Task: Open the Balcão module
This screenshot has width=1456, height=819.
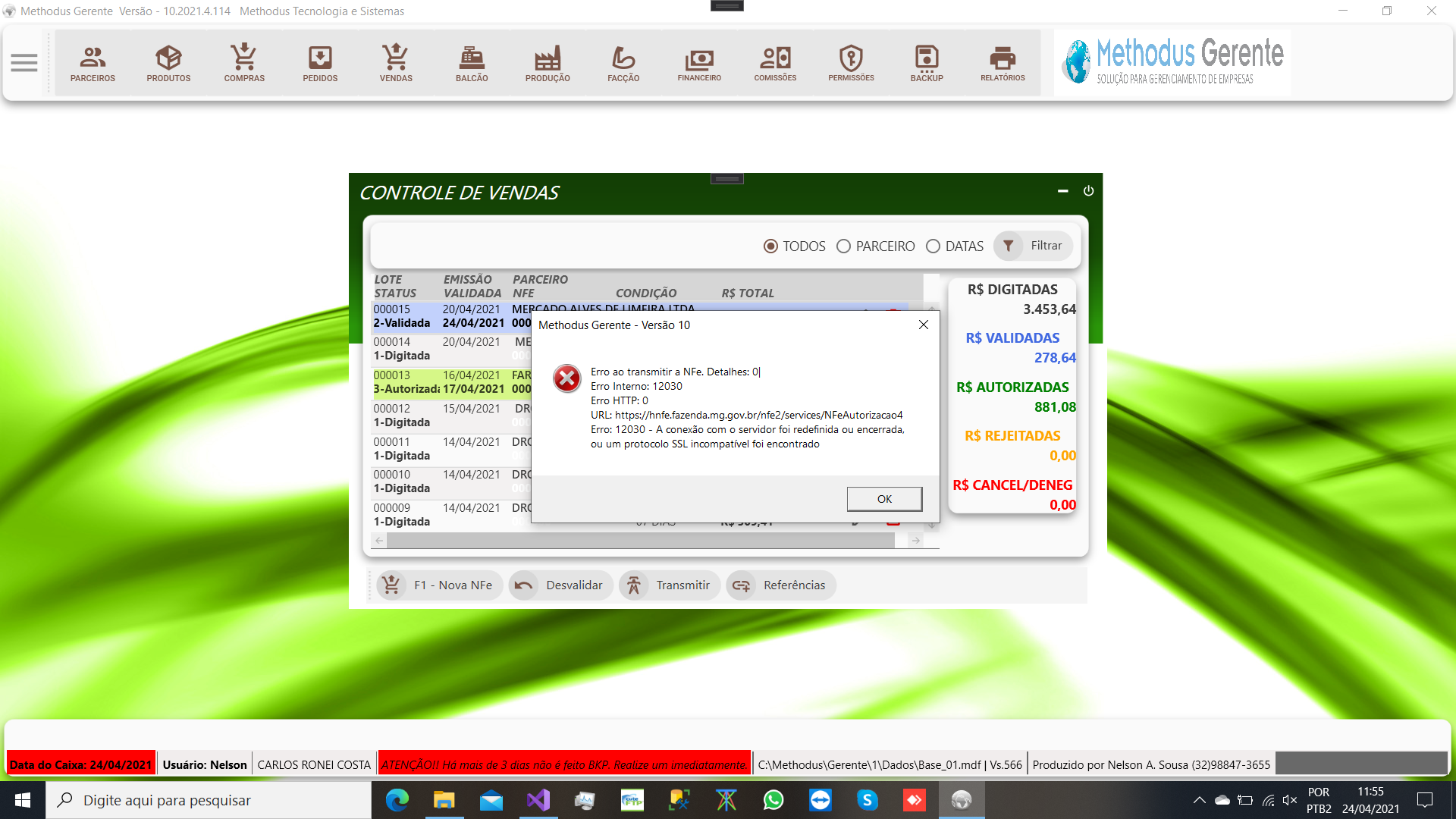Action: click(x=472, y=64)
